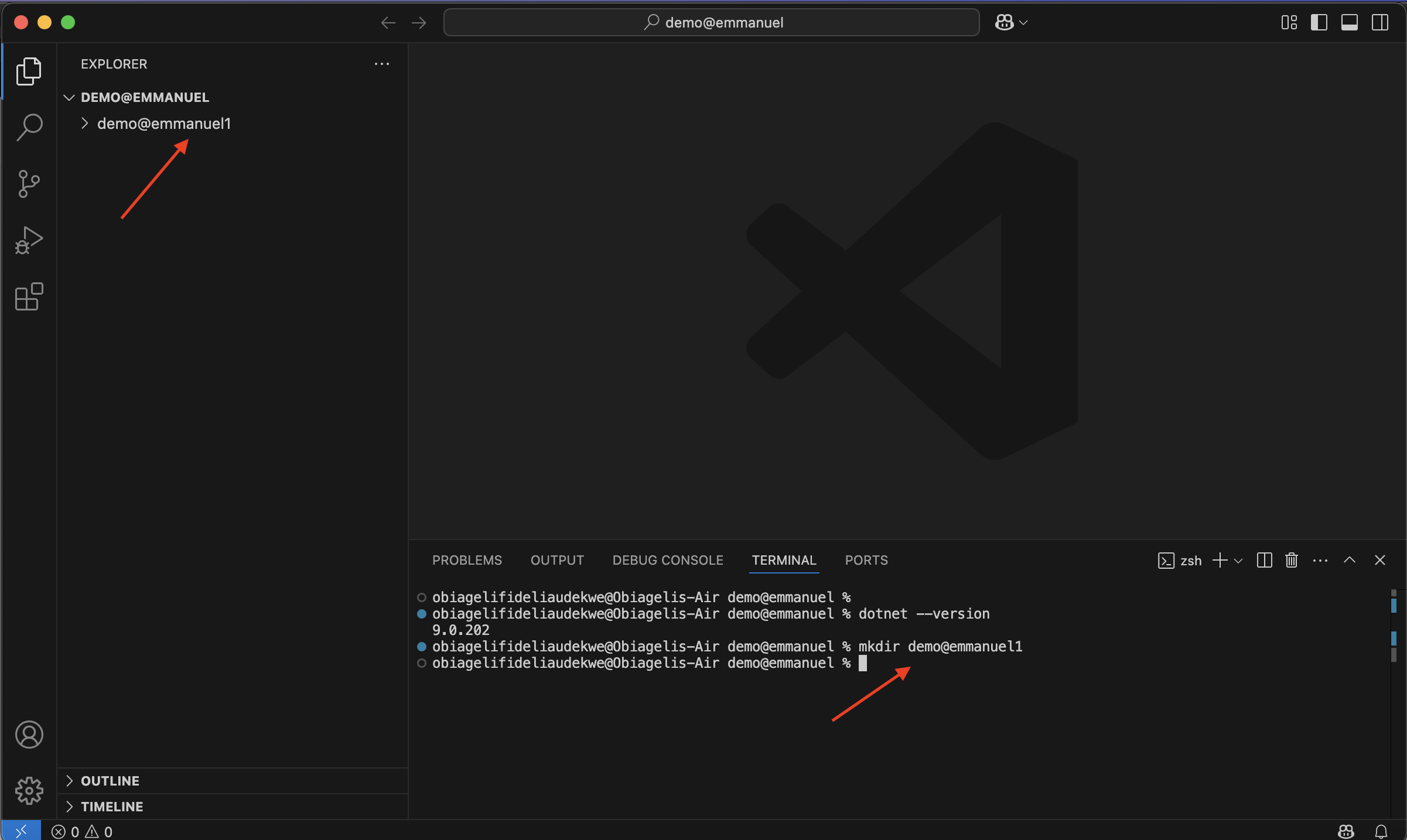
Task: Expand the Outline section
Action: [233, 781]
